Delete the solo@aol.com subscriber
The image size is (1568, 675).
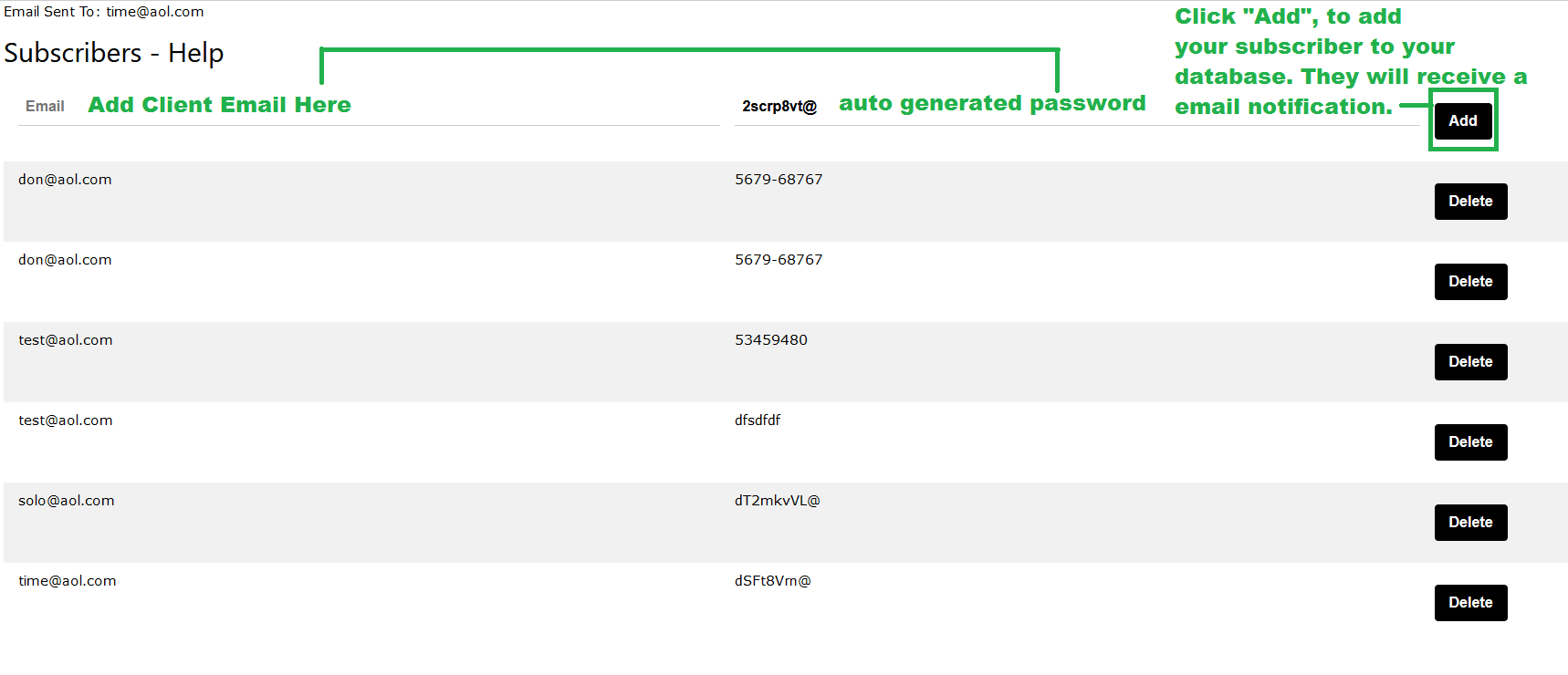tap(1470, 523)
